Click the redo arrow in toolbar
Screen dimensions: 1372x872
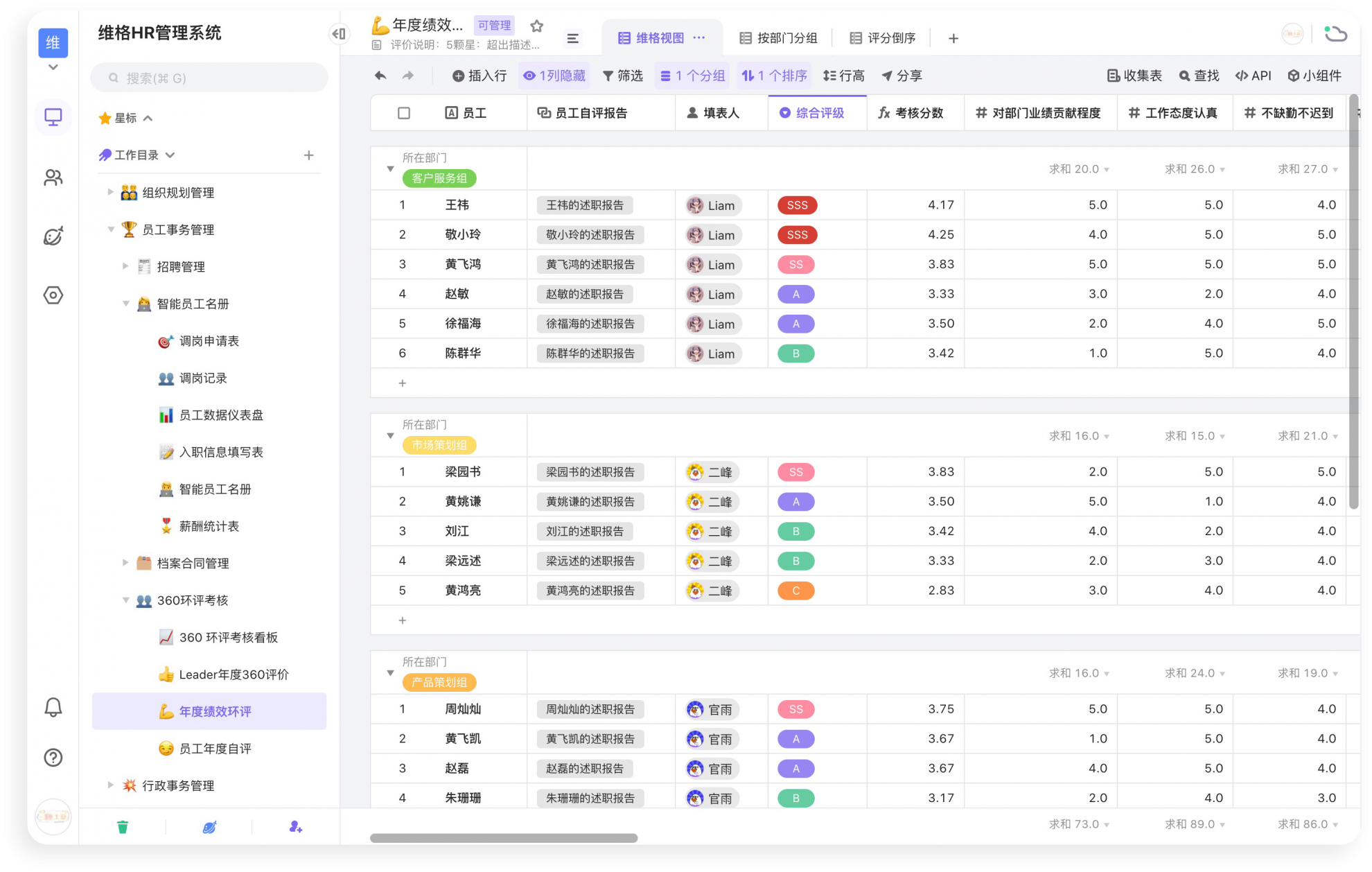tap(407, 76)
